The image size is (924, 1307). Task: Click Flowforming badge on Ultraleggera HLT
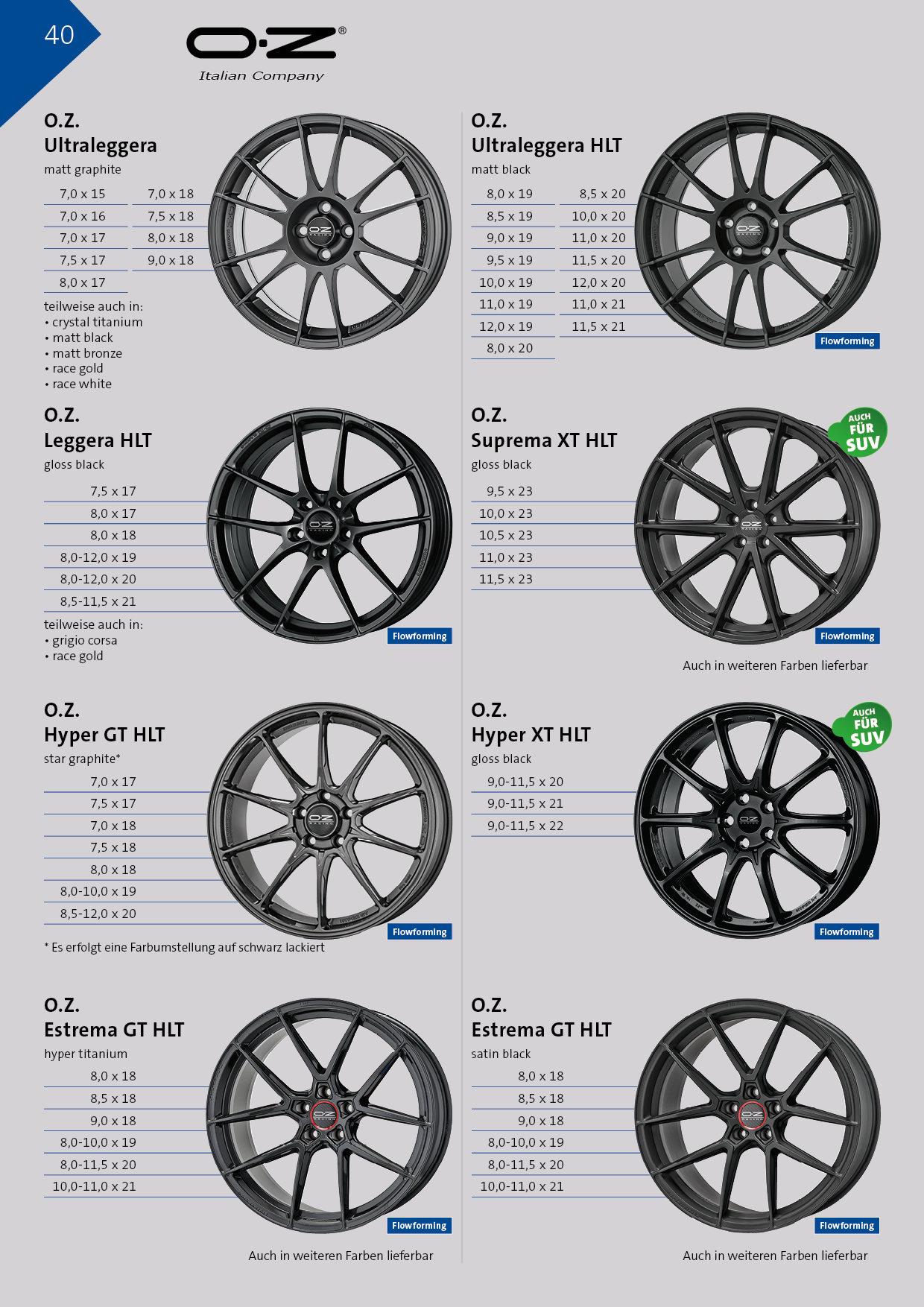pyautogui.click(x=847, y=341)
